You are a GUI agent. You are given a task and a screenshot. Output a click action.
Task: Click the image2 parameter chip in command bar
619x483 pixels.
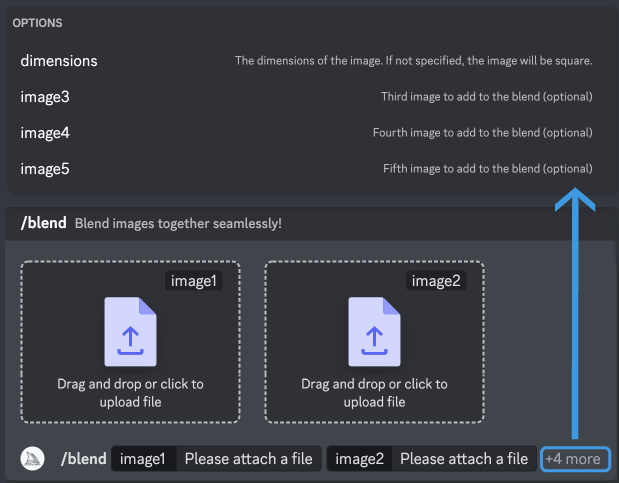pos(359,459)
